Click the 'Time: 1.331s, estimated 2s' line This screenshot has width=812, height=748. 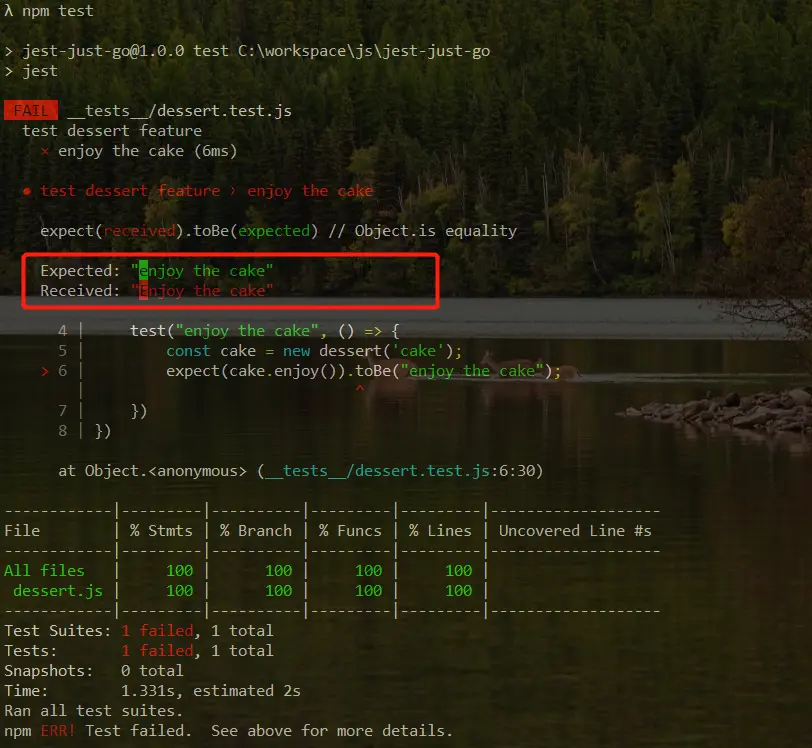152,691
